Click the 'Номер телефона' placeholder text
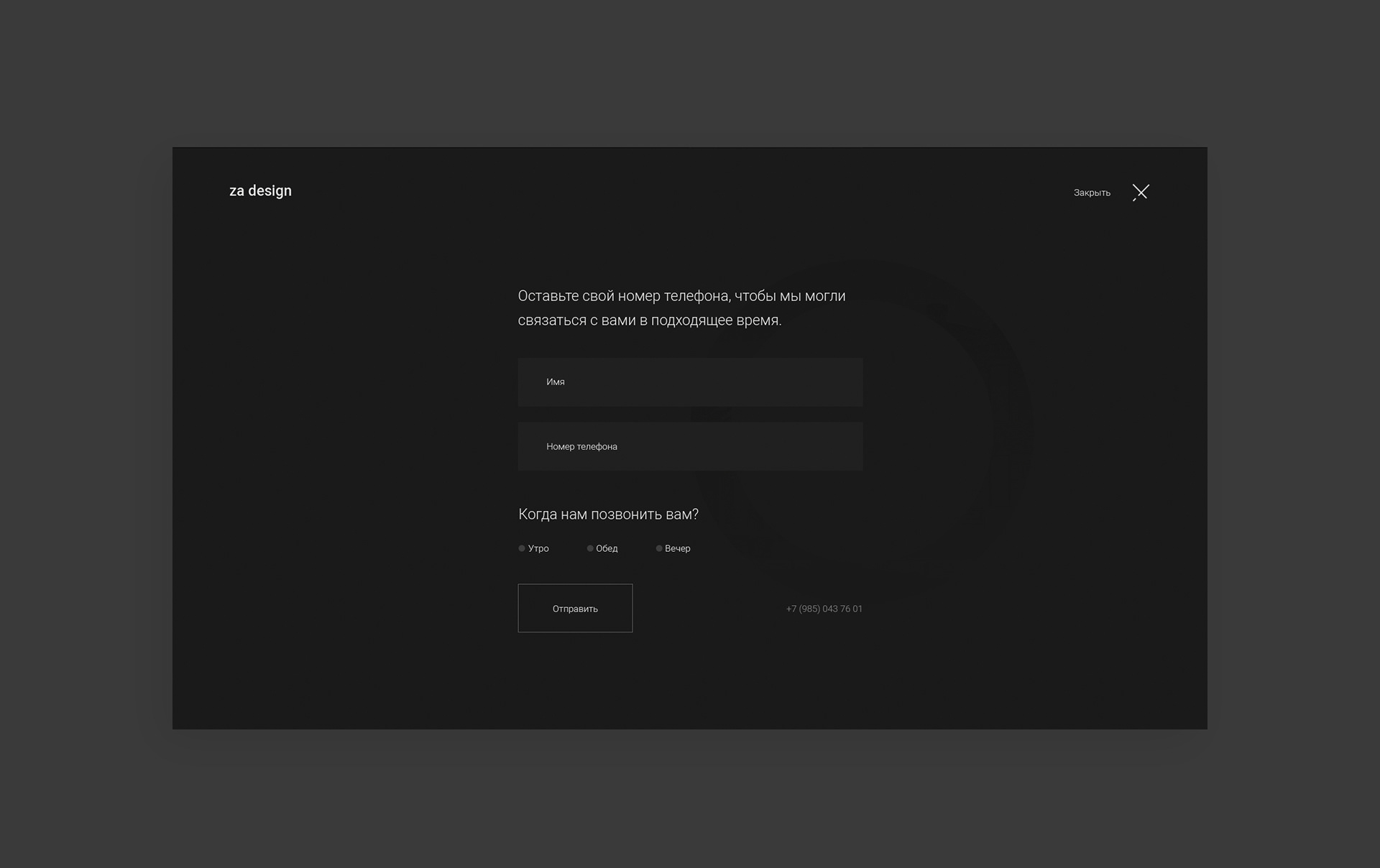 581,446
